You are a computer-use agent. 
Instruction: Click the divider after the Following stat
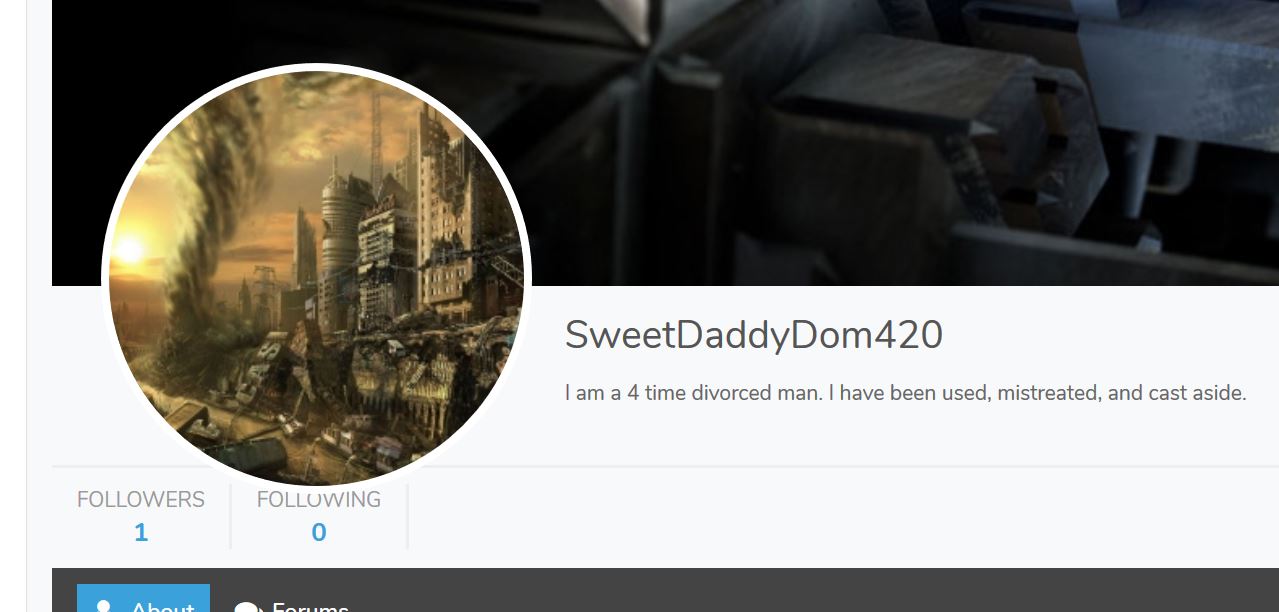[408, 516]
